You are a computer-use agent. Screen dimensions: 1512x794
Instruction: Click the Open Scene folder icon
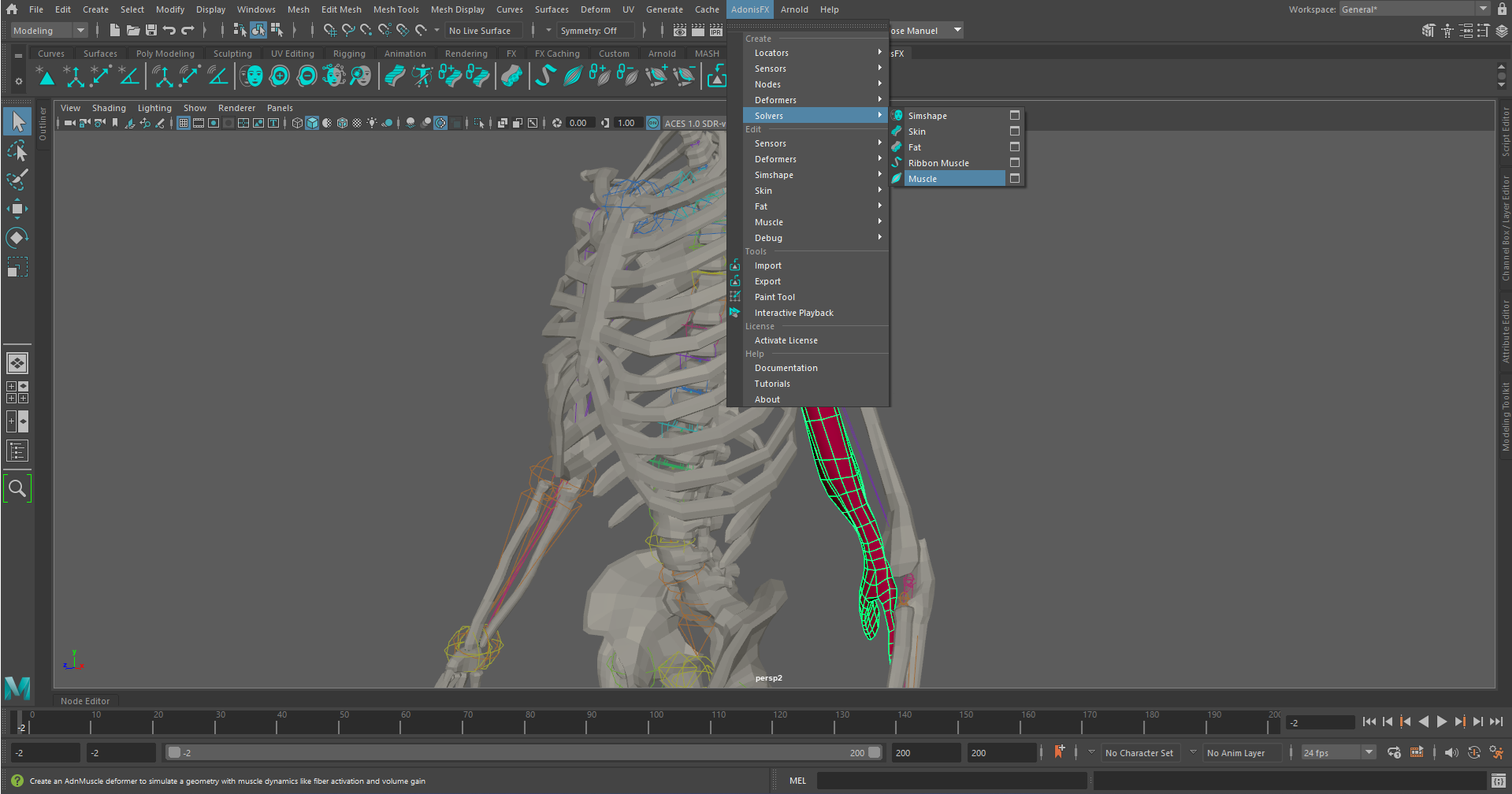point(133,31)
